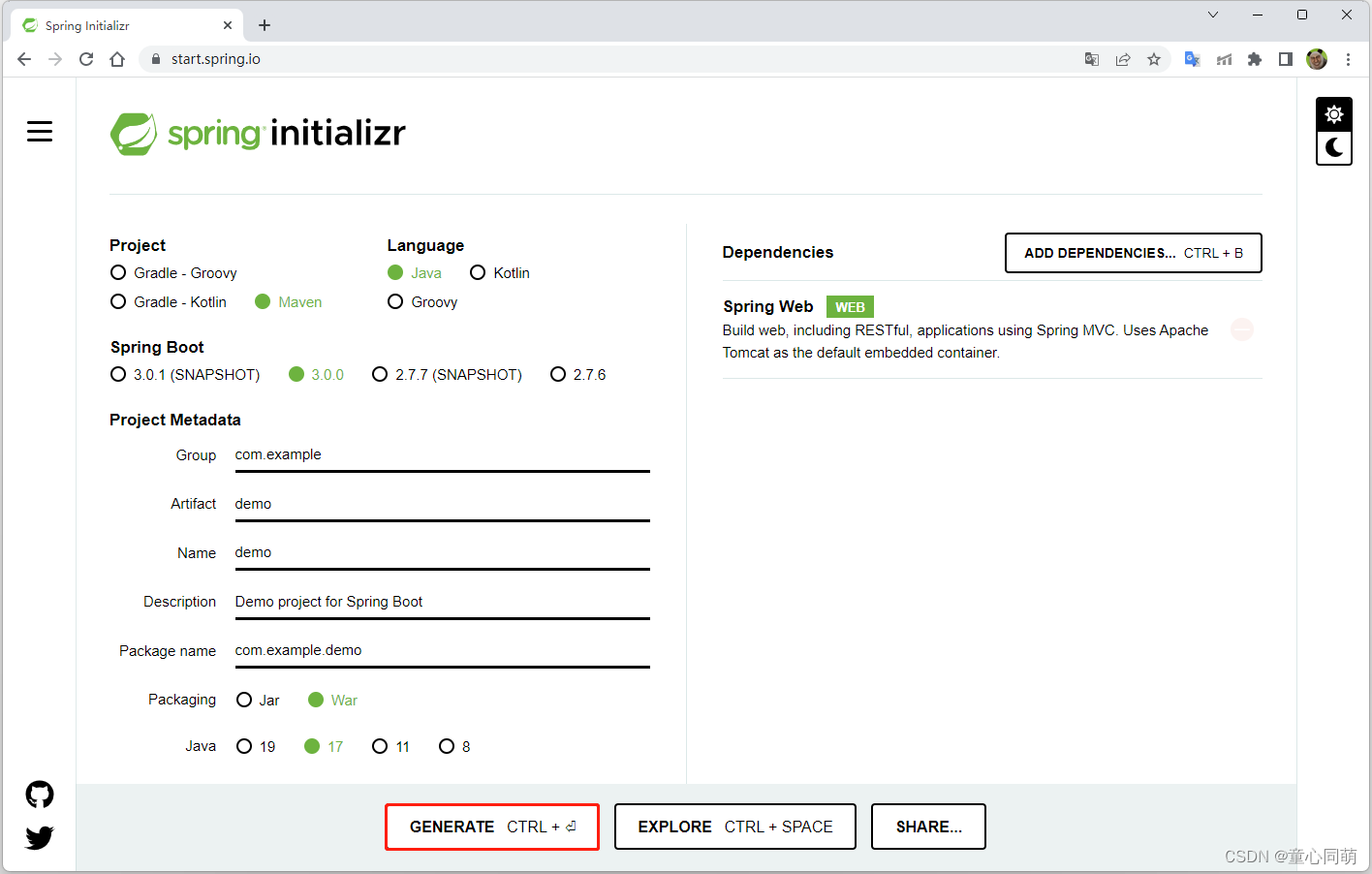
Task: Remove the Spring Web dependency
Action: coord(1242,329)
